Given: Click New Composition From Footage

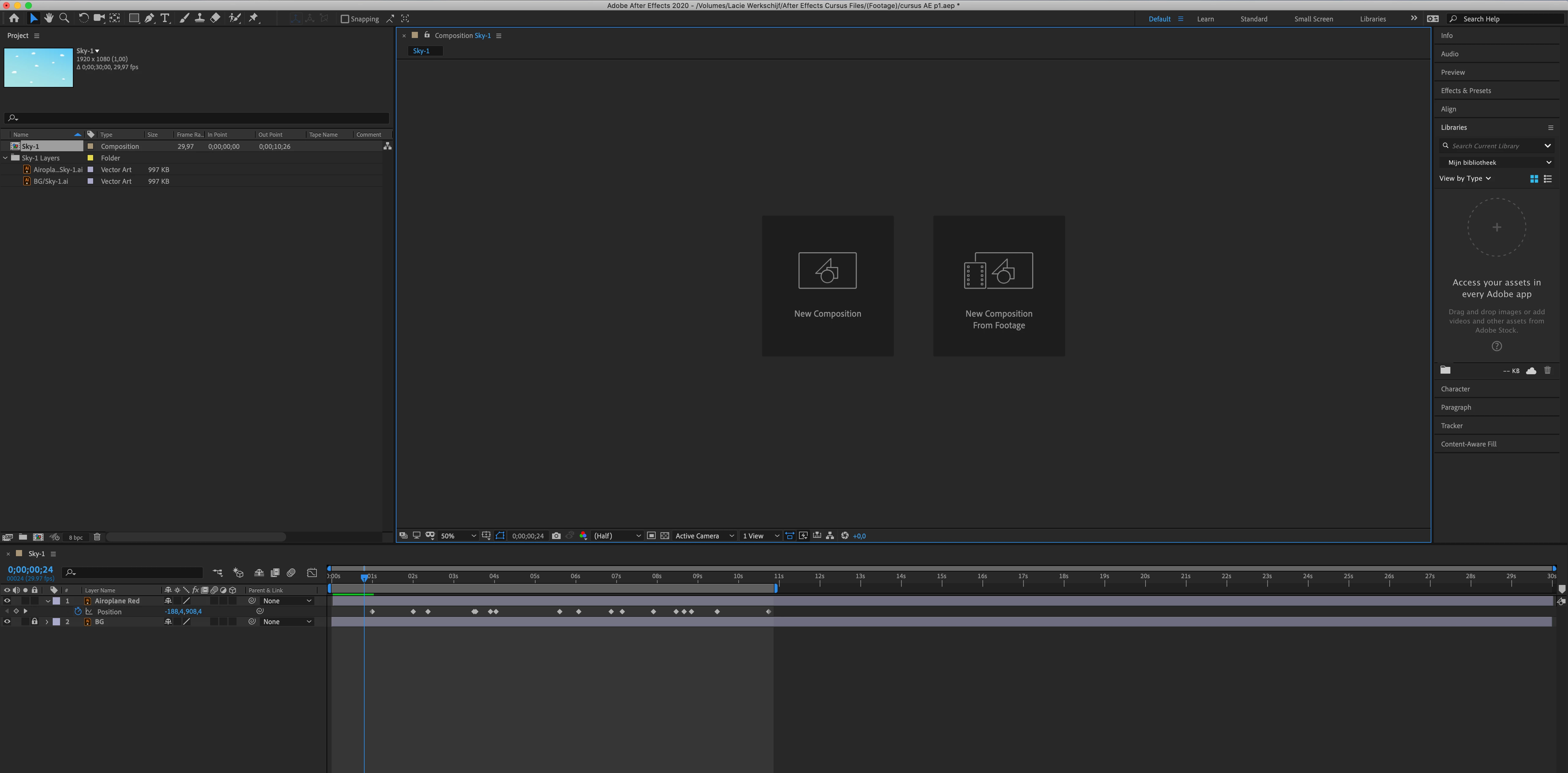Looking at the screenshot, I should [998, 285].
